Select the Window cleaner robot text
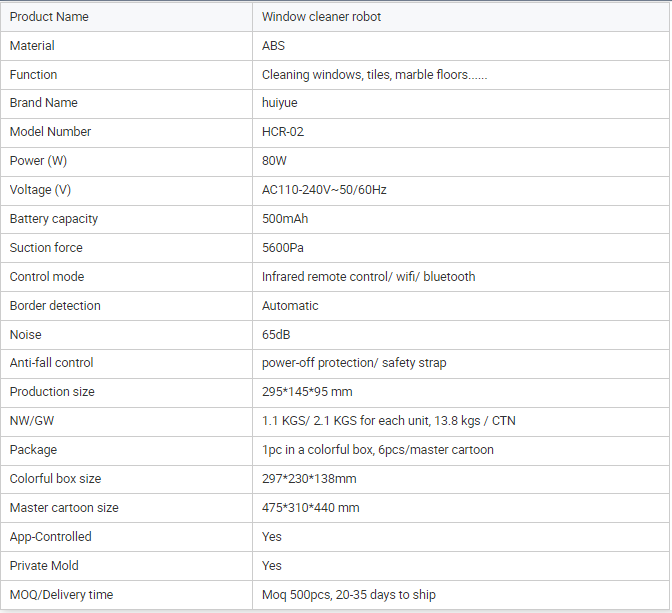The height and width of the screenshot is (613, 672). click(321, 17)
